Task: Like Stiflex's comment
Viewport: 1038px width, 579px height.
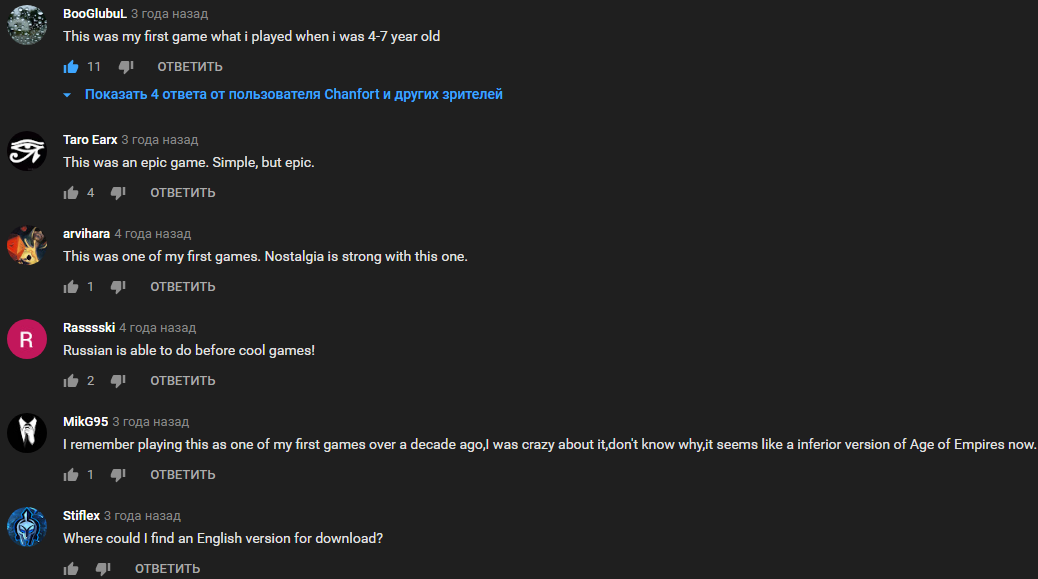Action: pos(71,569)
